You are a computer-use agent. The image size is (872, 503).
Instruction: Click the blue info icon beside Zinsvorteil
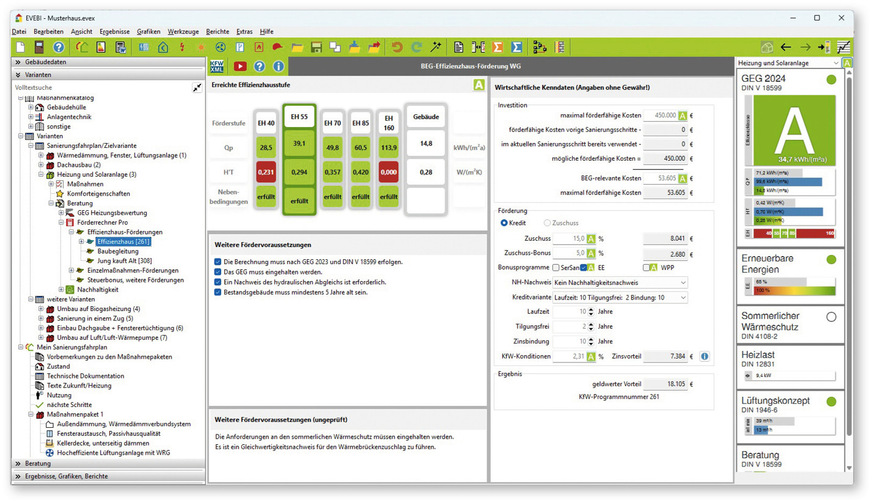(x=704, y=356)
